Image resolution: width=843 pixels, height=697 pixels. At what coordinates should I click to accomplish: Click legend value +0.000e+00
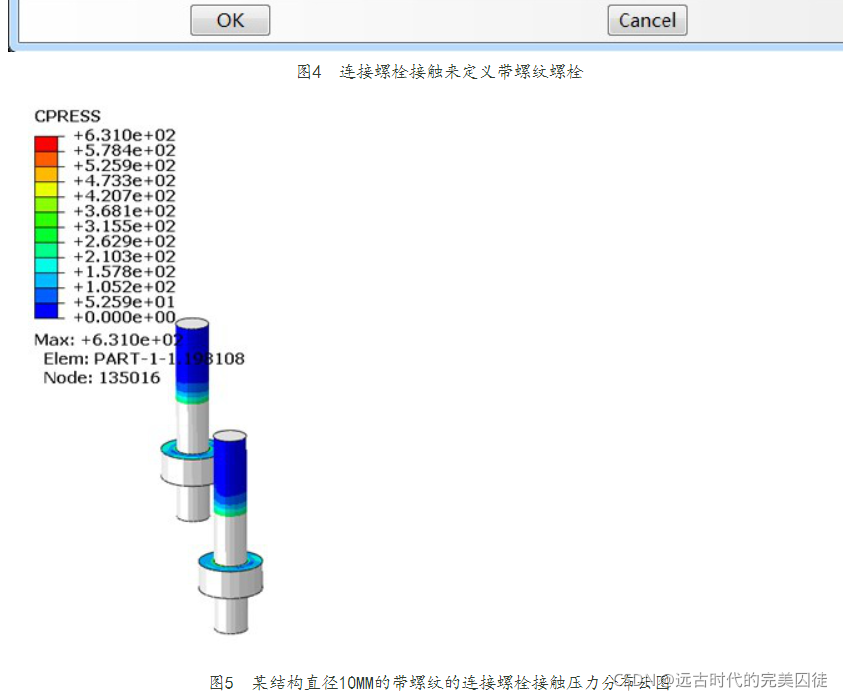[x=125, y=317]
